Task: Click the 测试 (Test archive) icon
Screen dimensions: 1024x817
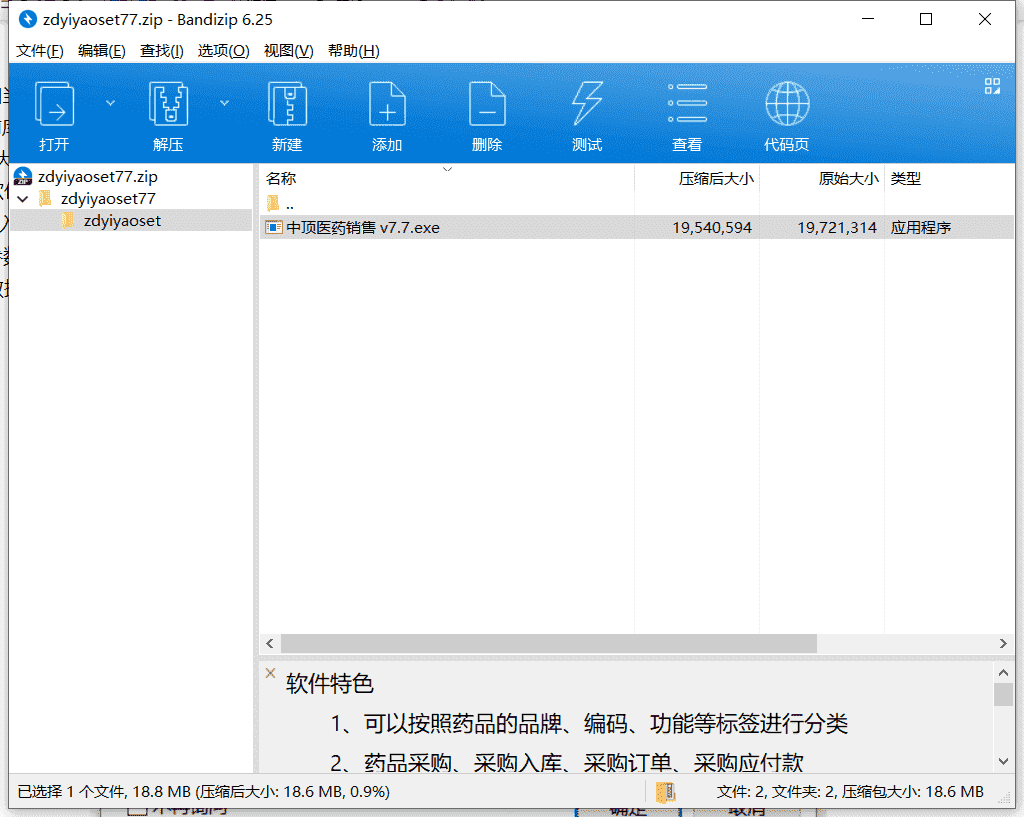Action: coord(587,104)
